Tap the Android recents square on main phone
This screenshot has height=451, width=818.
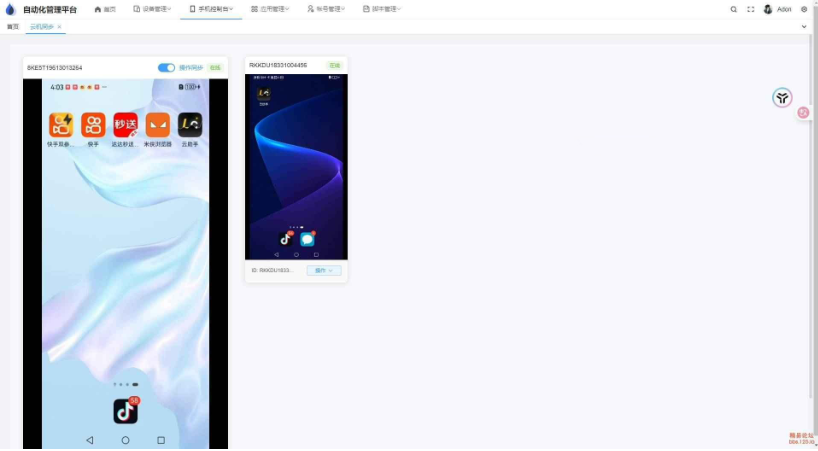pyautogui.click(x=161, y=440)
